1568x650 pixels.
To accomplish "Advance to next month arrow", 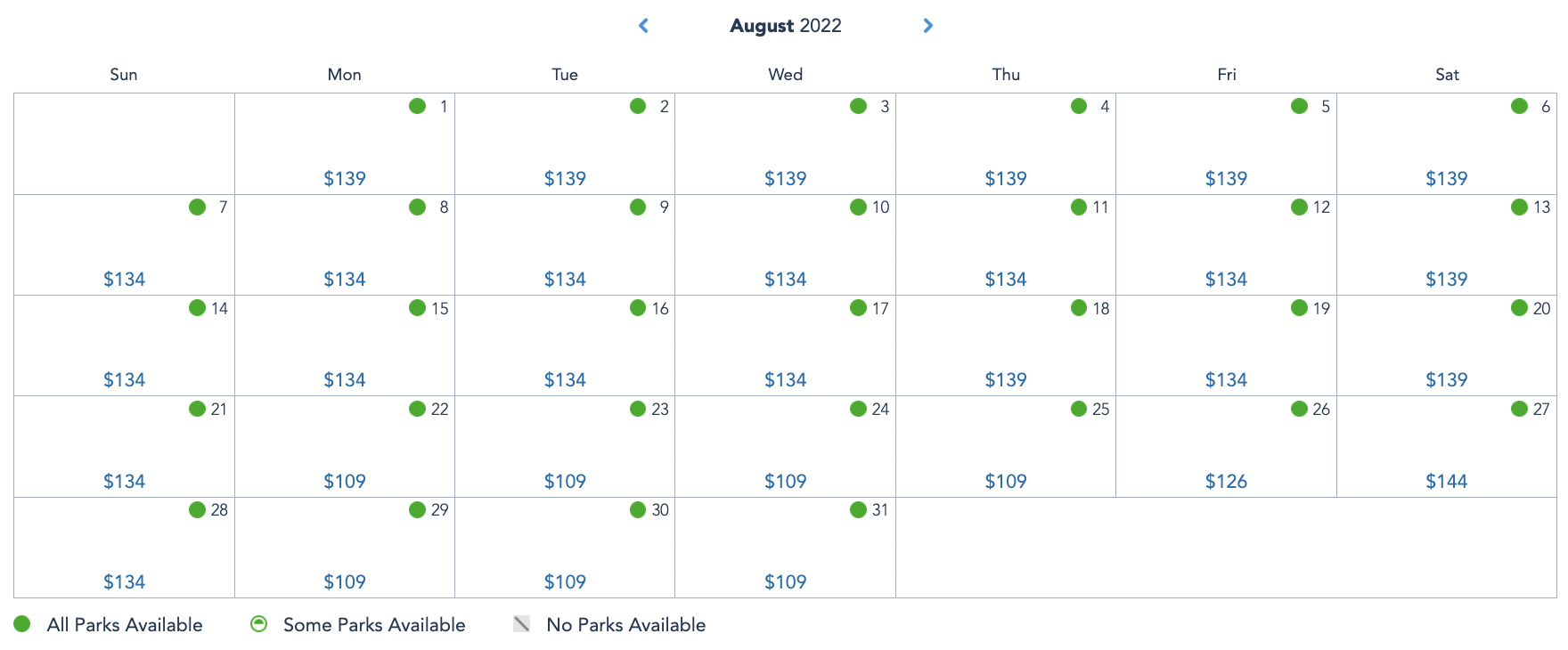I will tap(927, 26).
